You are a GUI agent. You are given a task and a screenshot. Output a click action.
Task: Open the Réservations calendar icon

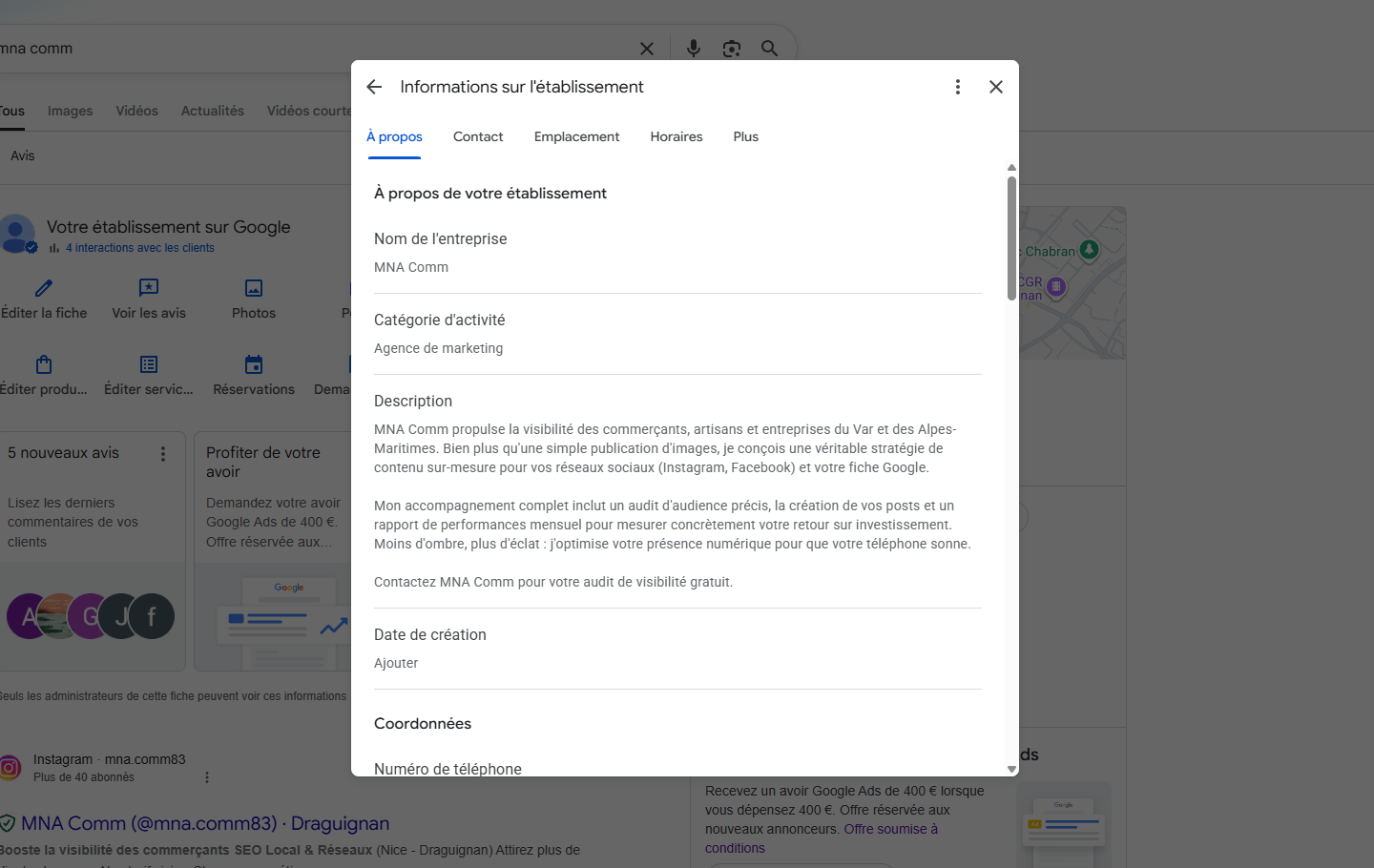tap(254, 364)
